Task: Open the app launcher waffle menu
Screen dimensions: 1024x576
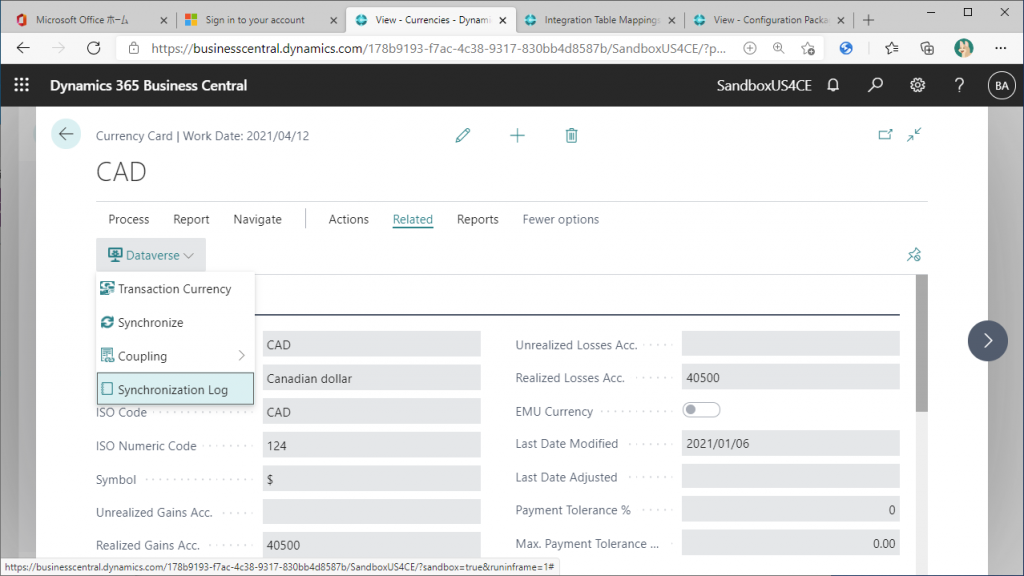Action: pos(22,85)
